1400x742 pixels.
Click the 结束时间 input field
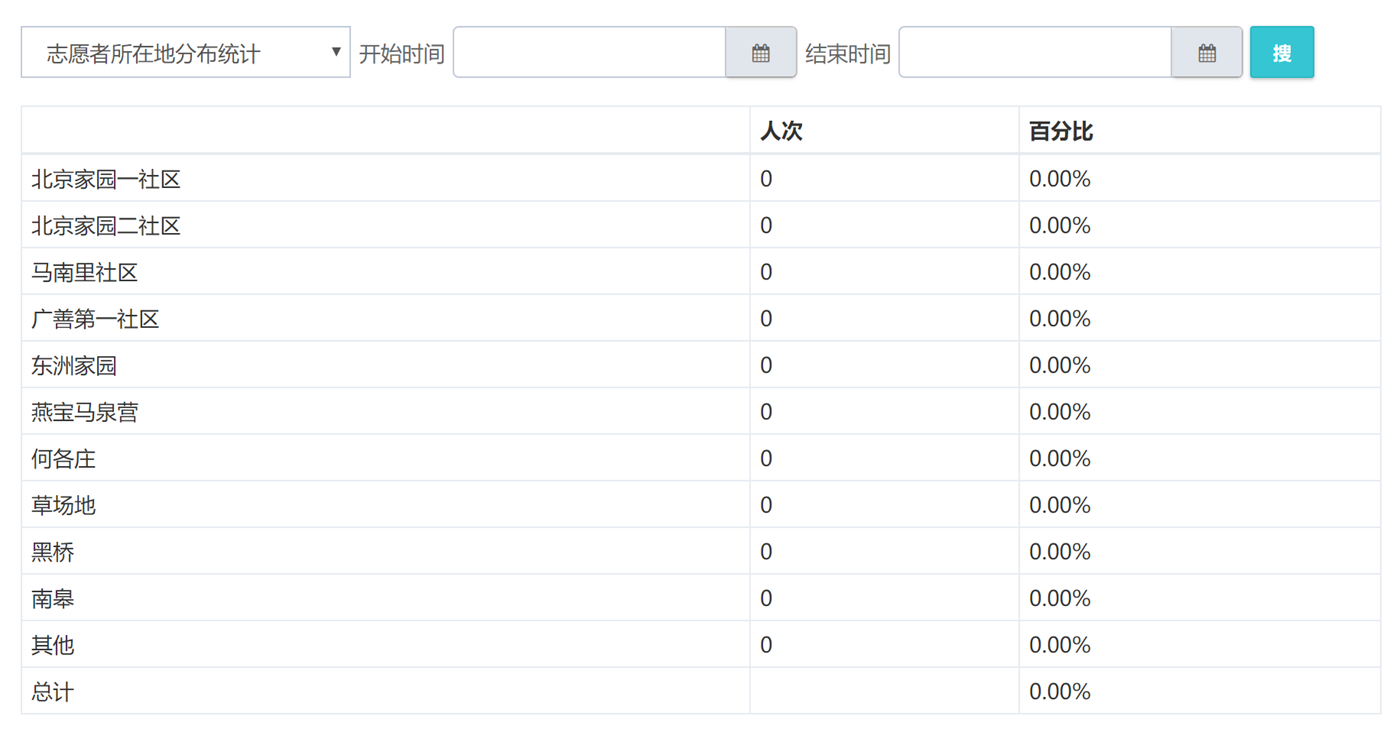[1035, 53]
